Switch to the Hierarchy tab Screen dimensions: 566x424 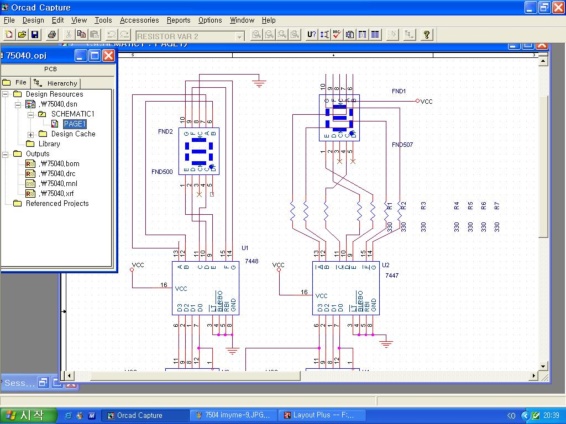pos(56,83)
